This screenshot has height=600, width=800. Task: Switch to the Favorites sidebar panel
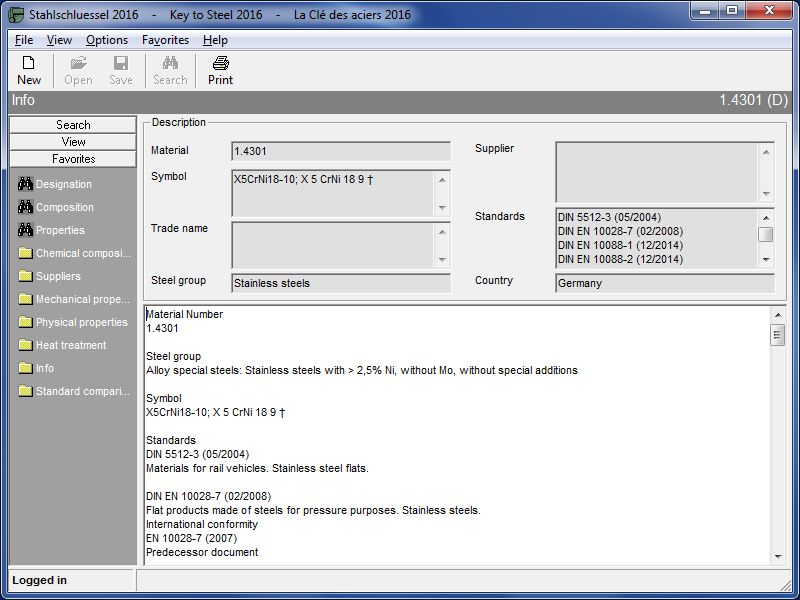point(73,159)
